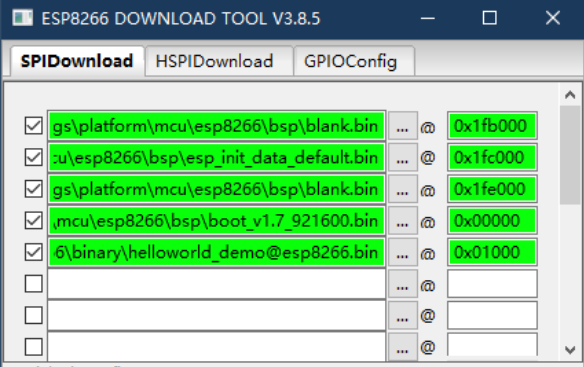The image size is (584, 367).
Task: Uncheck the blank.bin row at 0x1fb000
Action: pyautogui.click(x=34, y=126)
